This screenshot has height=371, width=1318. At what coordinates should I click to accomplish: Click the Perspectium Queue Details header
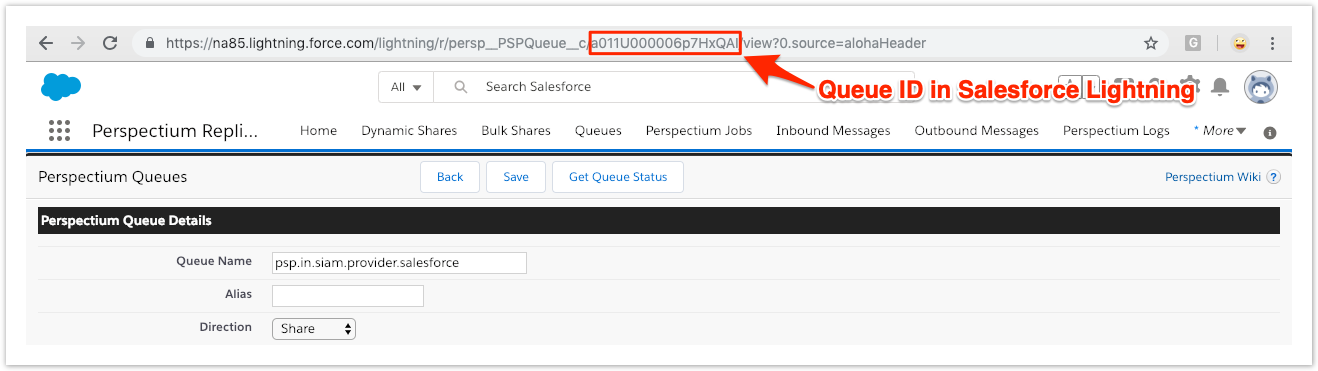tap(126, 221)
